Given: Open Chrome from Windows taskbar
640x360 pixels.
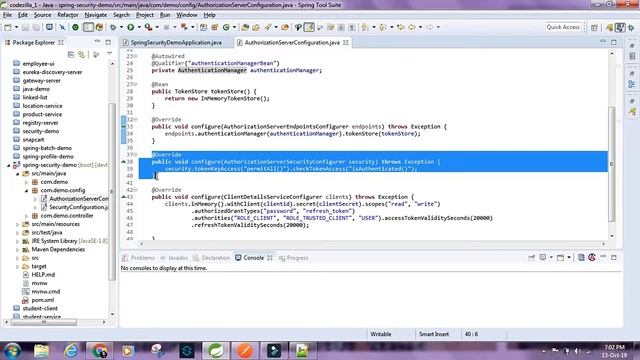Looking at the screenshot, I should pyautogui.click(x=99, y=351).
